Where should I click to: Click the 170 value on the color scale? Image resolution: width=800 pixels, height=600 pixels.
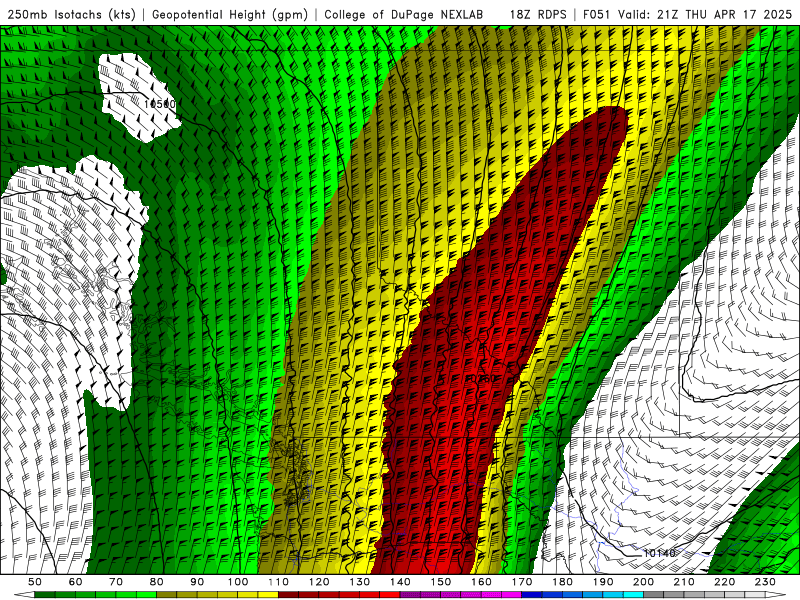click(522, 582)
